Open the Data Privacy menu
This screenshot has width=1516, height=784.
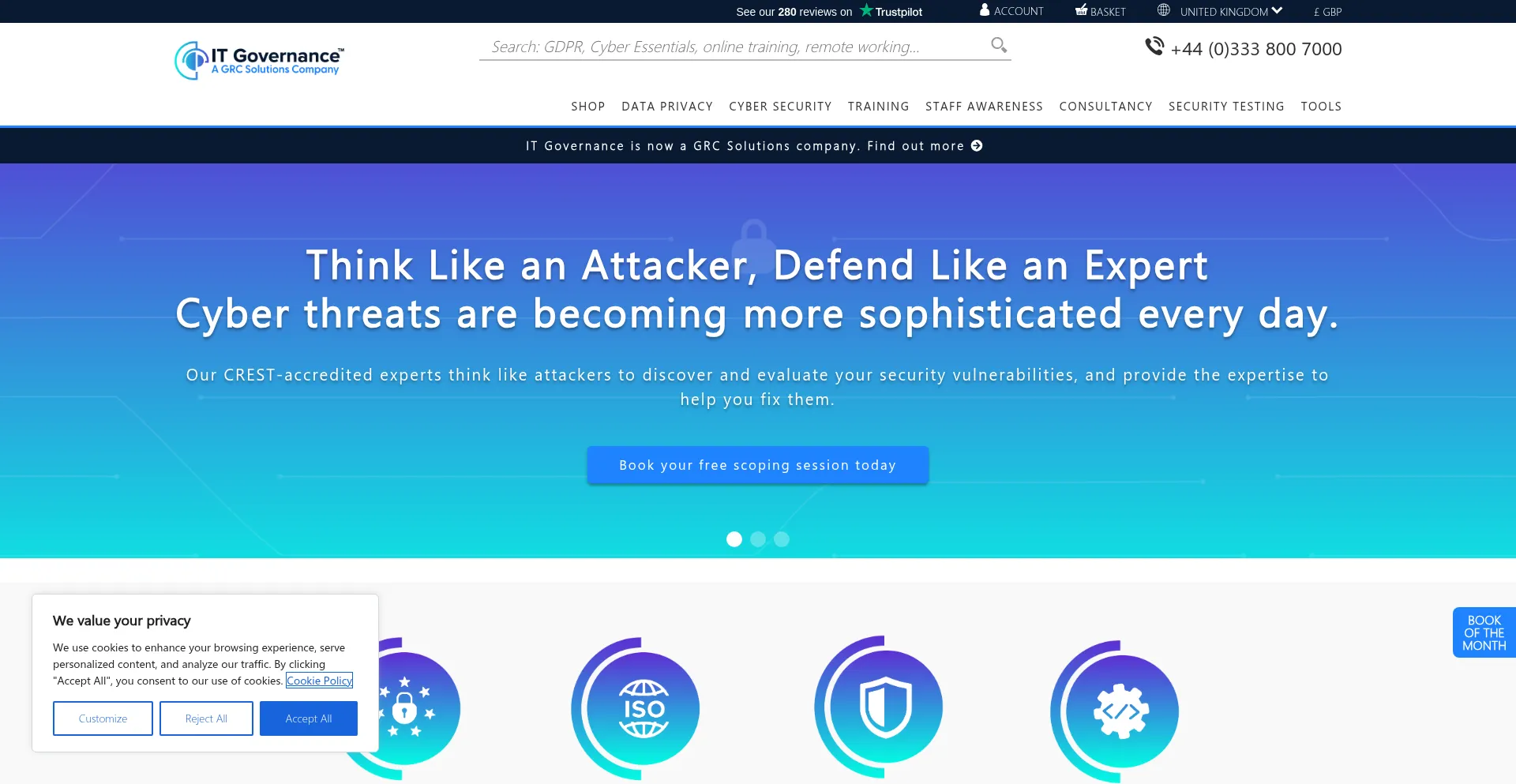pos(666,107)
